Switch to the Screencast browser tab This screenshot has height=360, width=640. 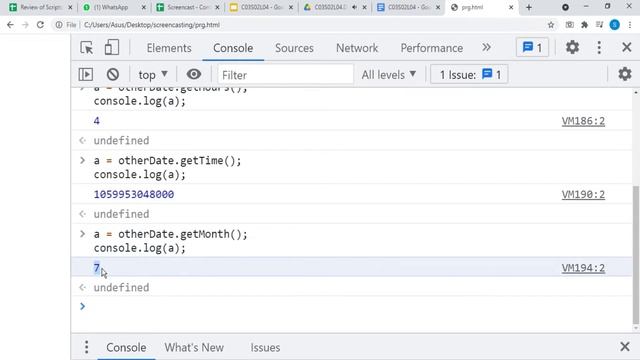pos(188,7)
